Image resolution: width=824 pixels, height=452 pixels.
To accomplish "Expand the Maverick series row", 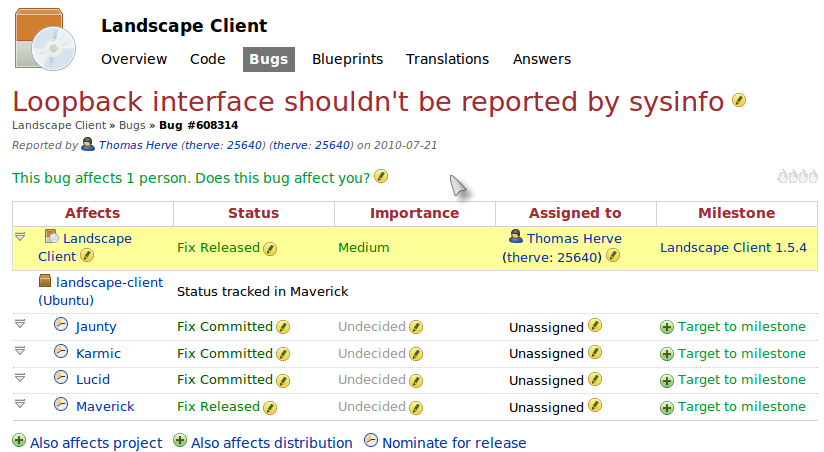I will pyautogui.click(x=20, y=404).
